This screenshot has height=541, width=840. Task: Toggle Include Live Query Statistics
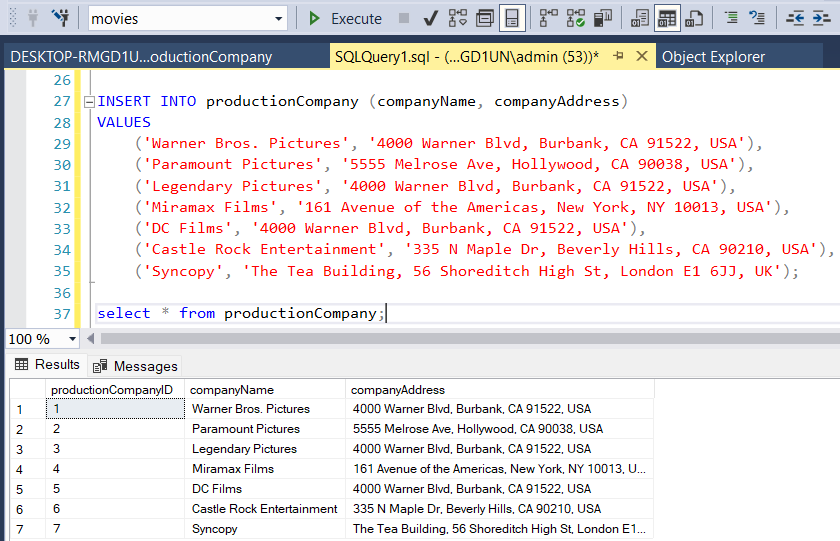pos(576,18)
